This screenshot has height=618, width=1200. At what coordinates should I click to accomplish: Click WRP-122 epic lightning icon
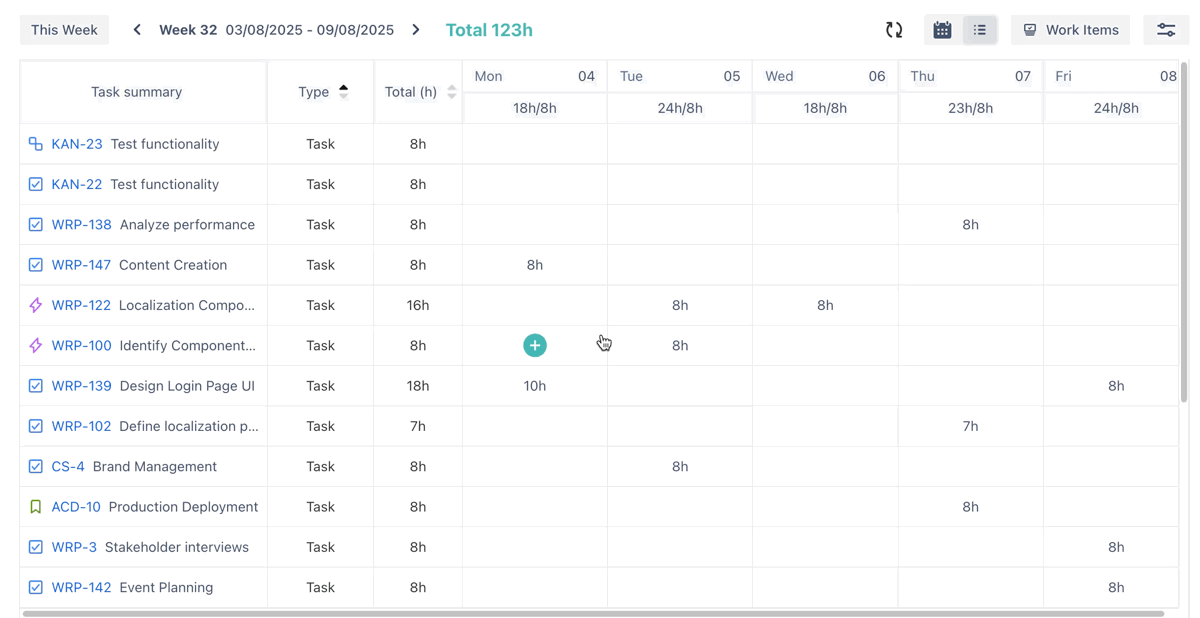click(x=36, y=305)
